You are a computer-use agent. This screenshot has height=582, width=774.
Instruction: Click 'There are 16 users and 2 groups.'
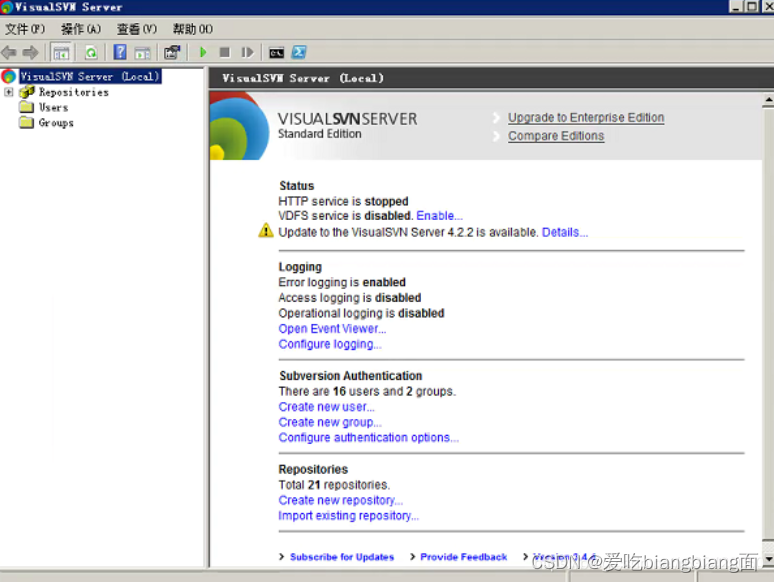tap(367, 391)
